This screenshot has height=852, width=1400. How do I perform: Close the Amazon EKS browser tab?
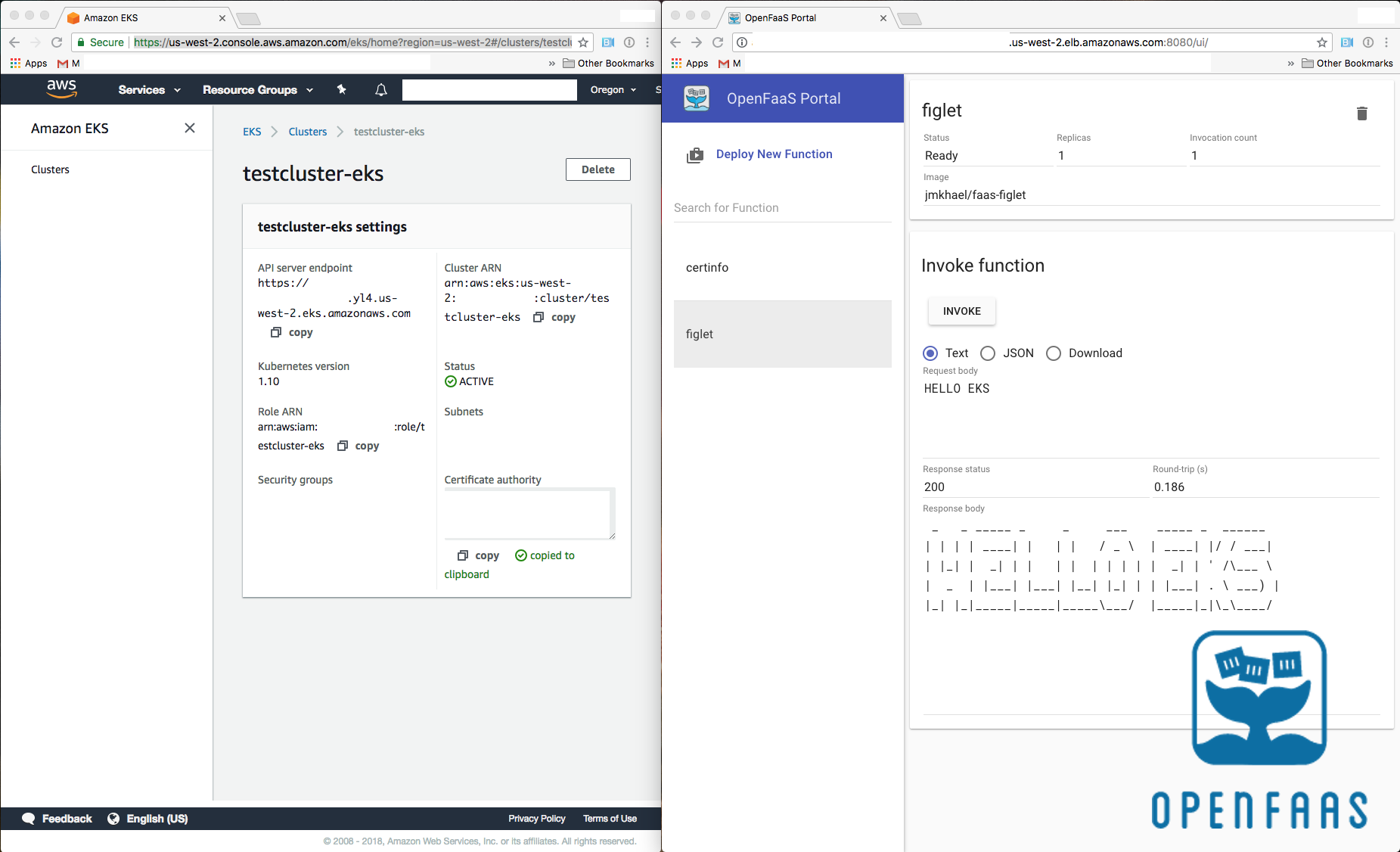point(222,18)
